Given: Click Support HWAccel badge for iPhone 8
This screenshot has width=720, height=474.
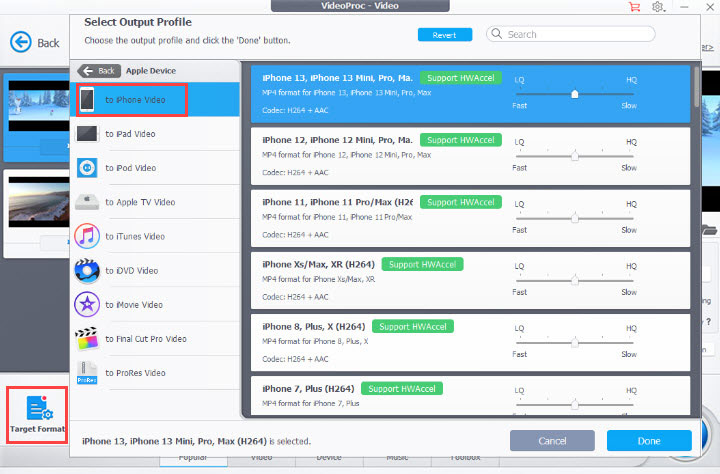Looking at the screenshot, I should (413, 327).
